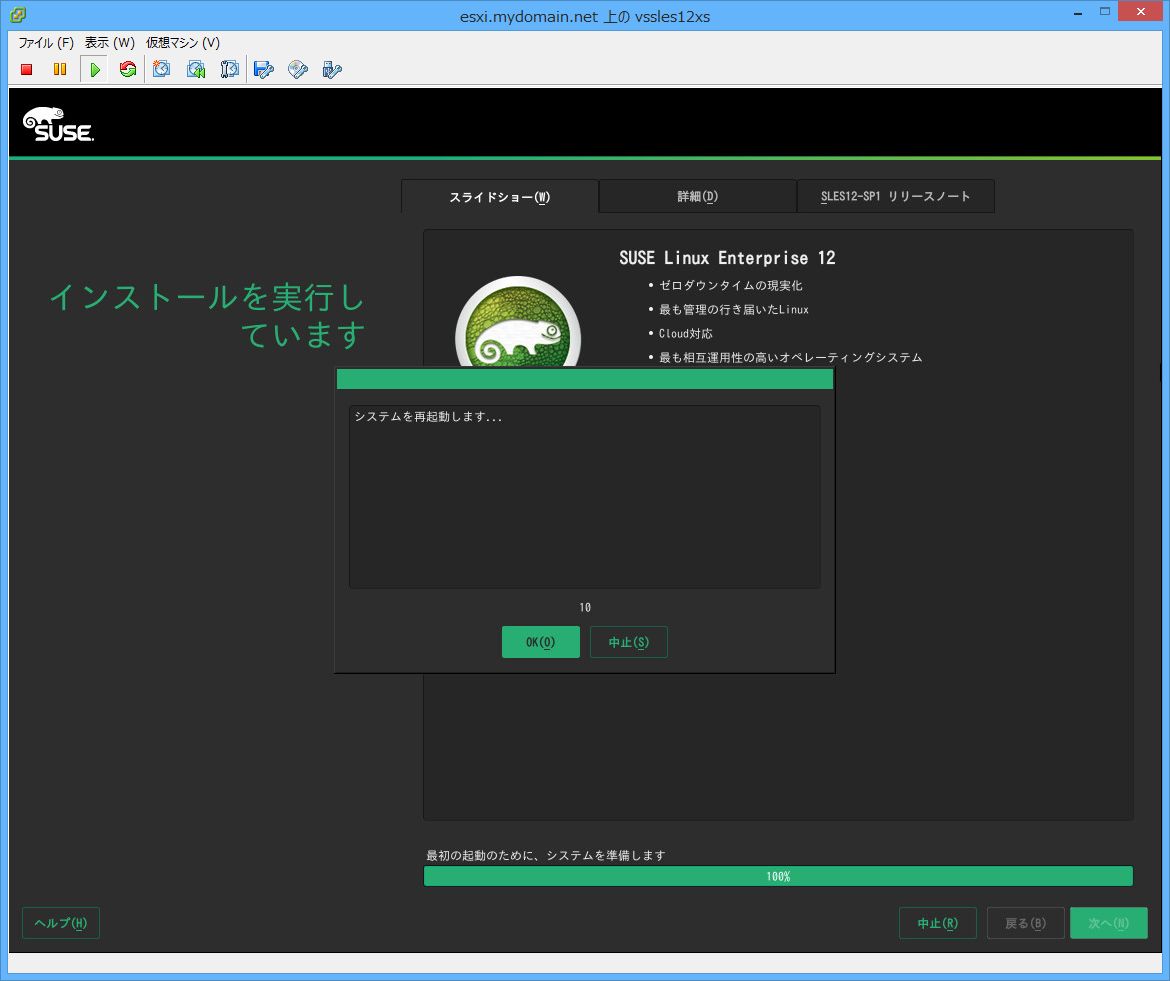The width and height of the screenshot is (1170, 981).
Task: Click OK(O) to reboot now
Action: 540,642
